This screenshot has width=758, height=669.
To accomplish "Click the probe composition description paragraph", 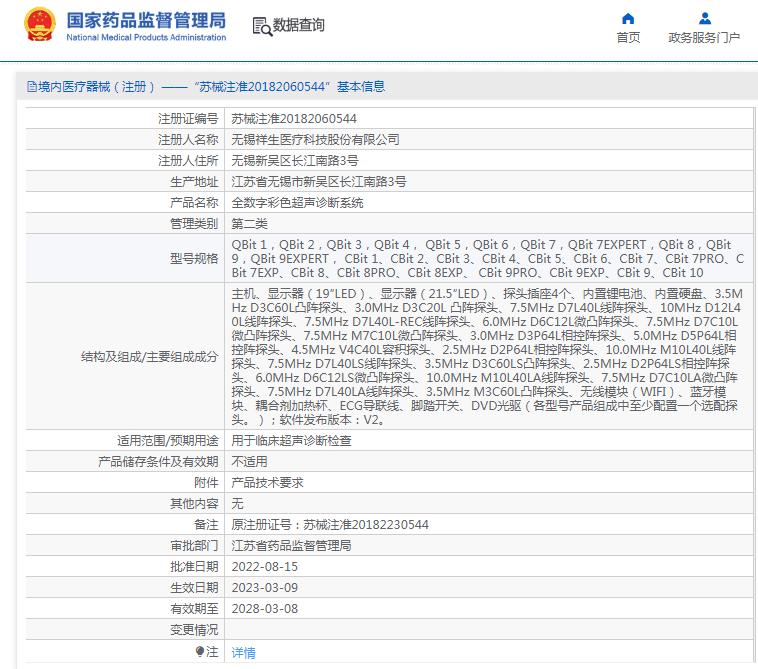I will tap(486, 357).
